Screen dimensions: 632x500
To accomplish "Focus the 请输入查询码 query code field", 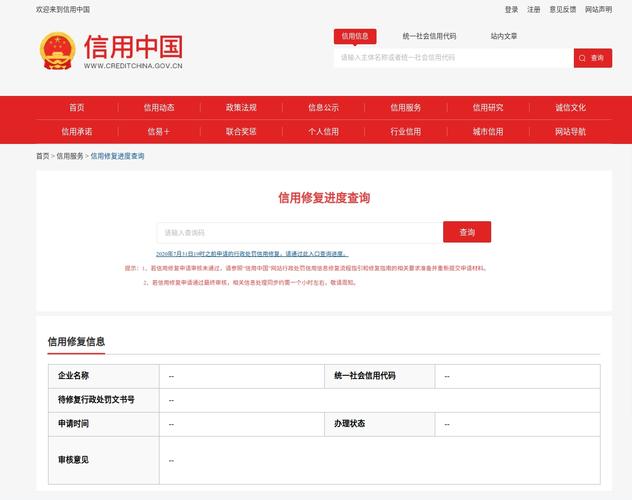I will click(300, 232).
